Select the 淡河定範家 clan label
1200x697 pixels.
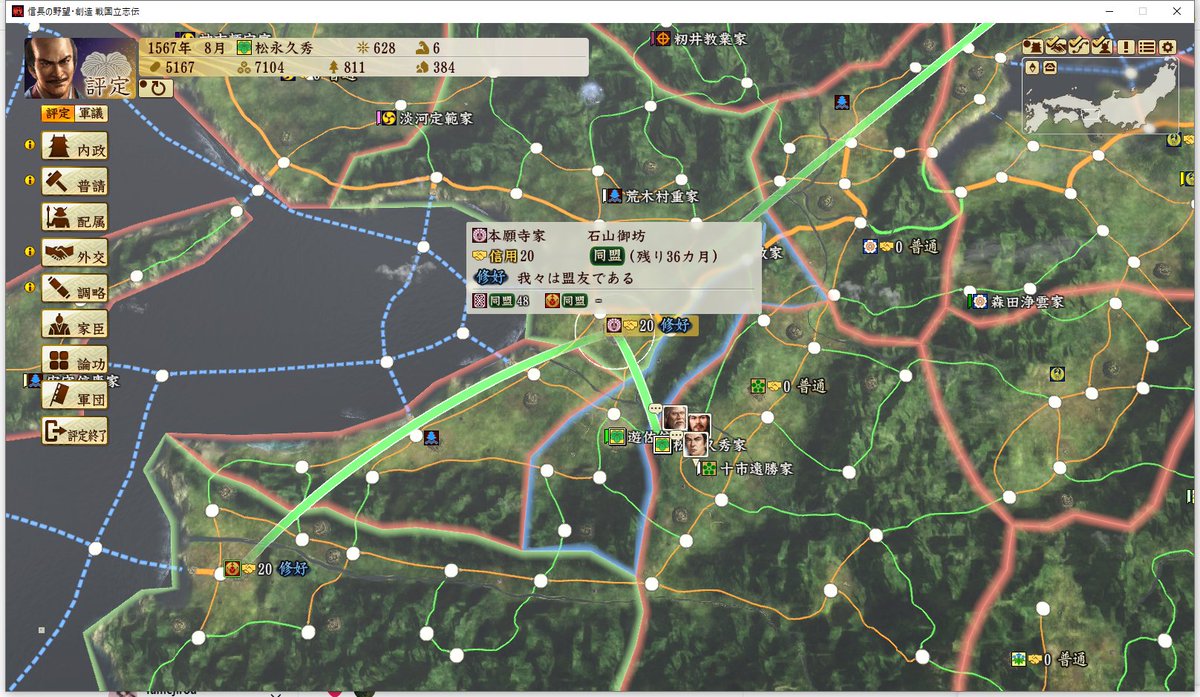(x=435, y=118)
